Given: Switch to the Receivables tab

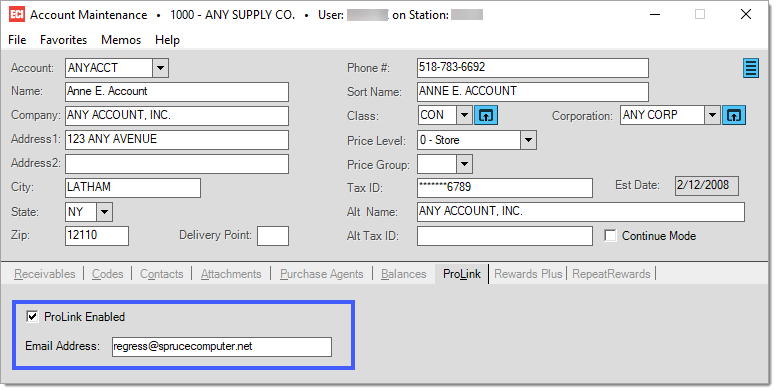Looking at the screenshot, I should [45, 274].
